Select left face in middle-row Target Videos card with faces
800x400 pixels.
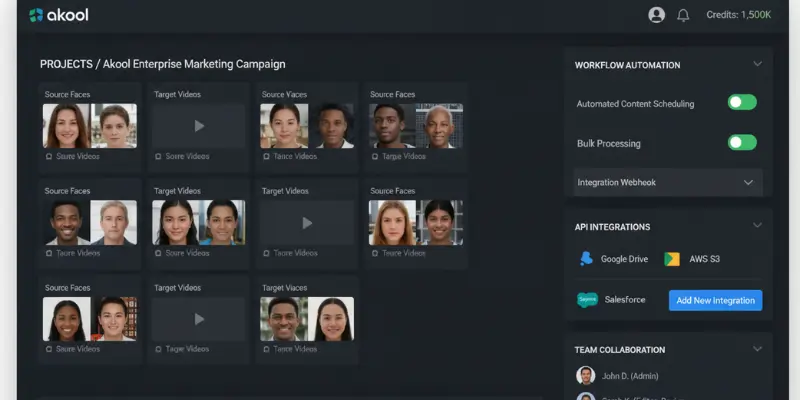point(175,222)
